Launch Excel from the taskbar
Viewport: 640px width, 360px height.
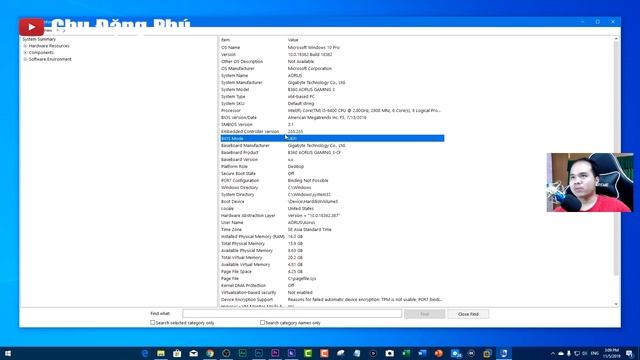coord(406,353)
